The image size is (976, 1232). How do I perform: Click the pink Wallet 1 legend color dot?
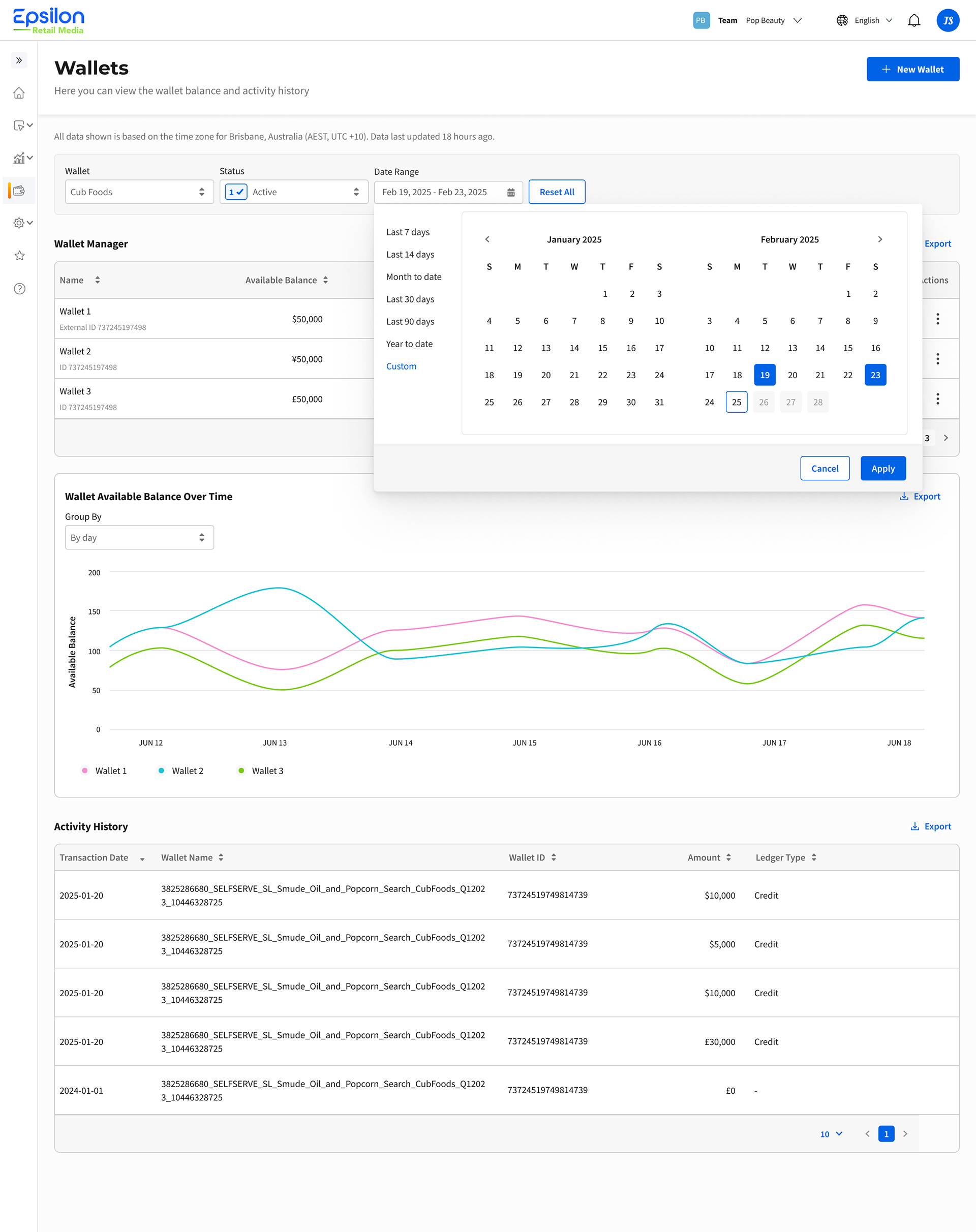(84, 771)
